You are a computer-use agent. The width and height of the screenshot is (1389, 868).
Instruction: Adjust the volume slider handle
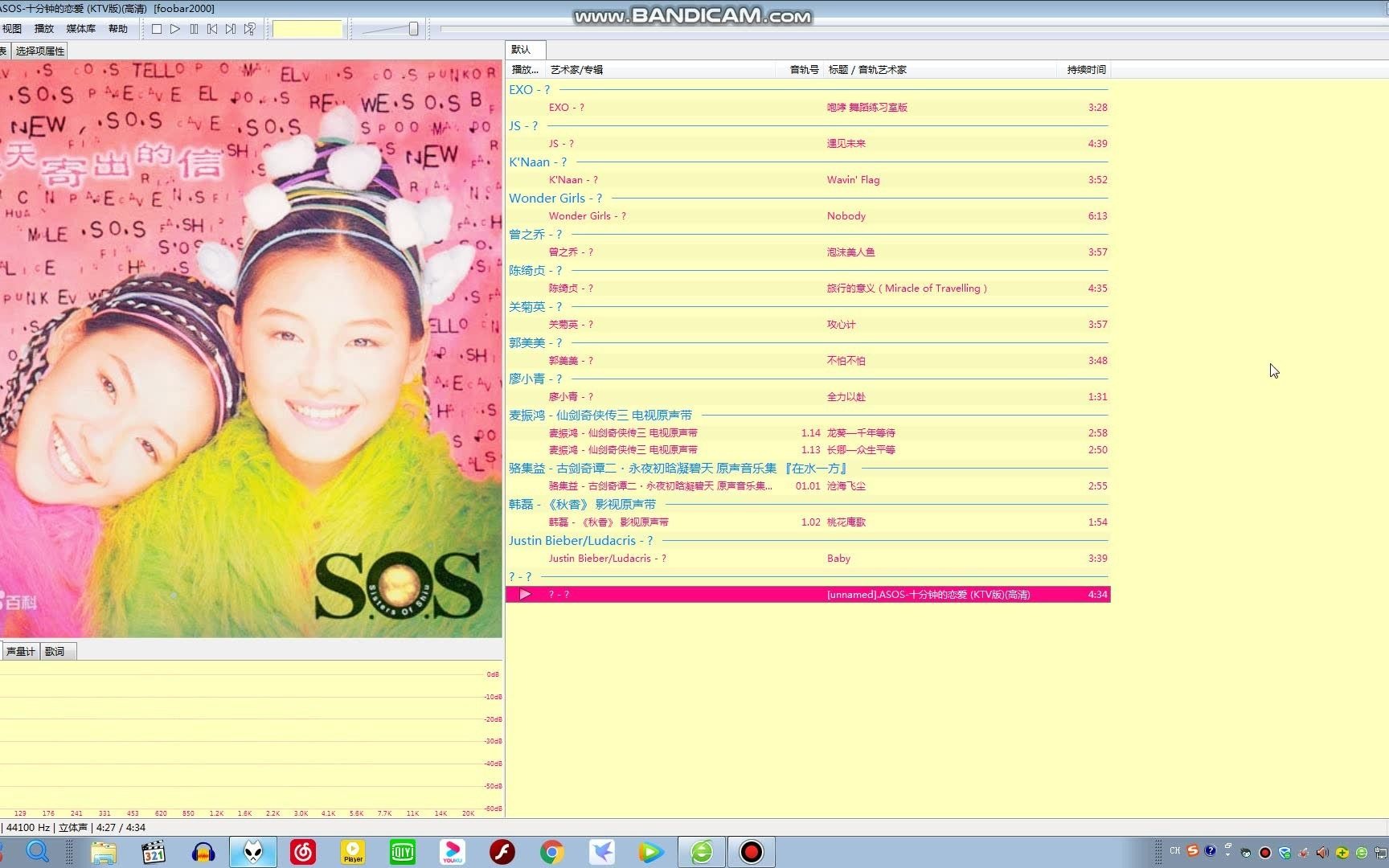pyautogui.click(x=413, y=29)
